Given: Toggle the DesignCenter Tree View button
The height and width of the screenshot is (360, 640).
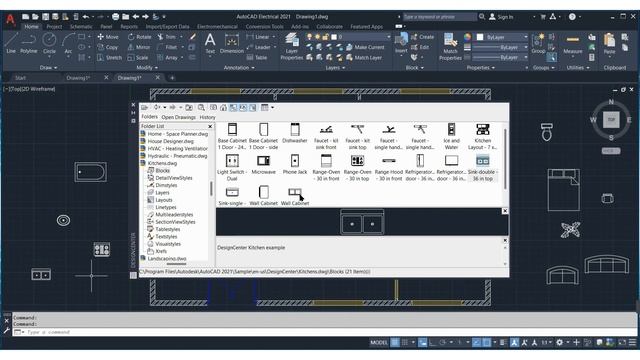Looking at the screenshot, I should pyautogui.click(x=233, y=108).
